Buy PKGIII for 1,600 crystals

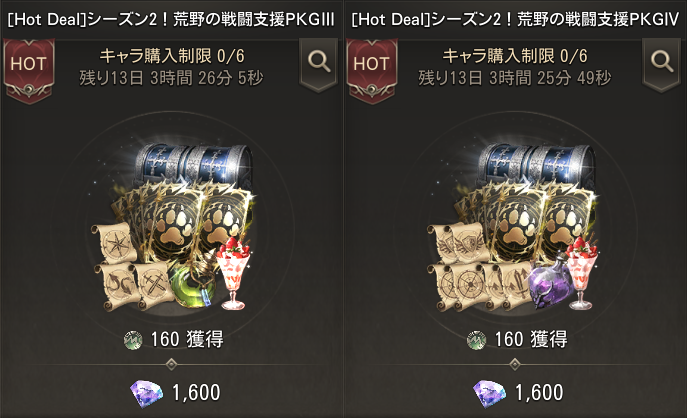tap(175, 393)
